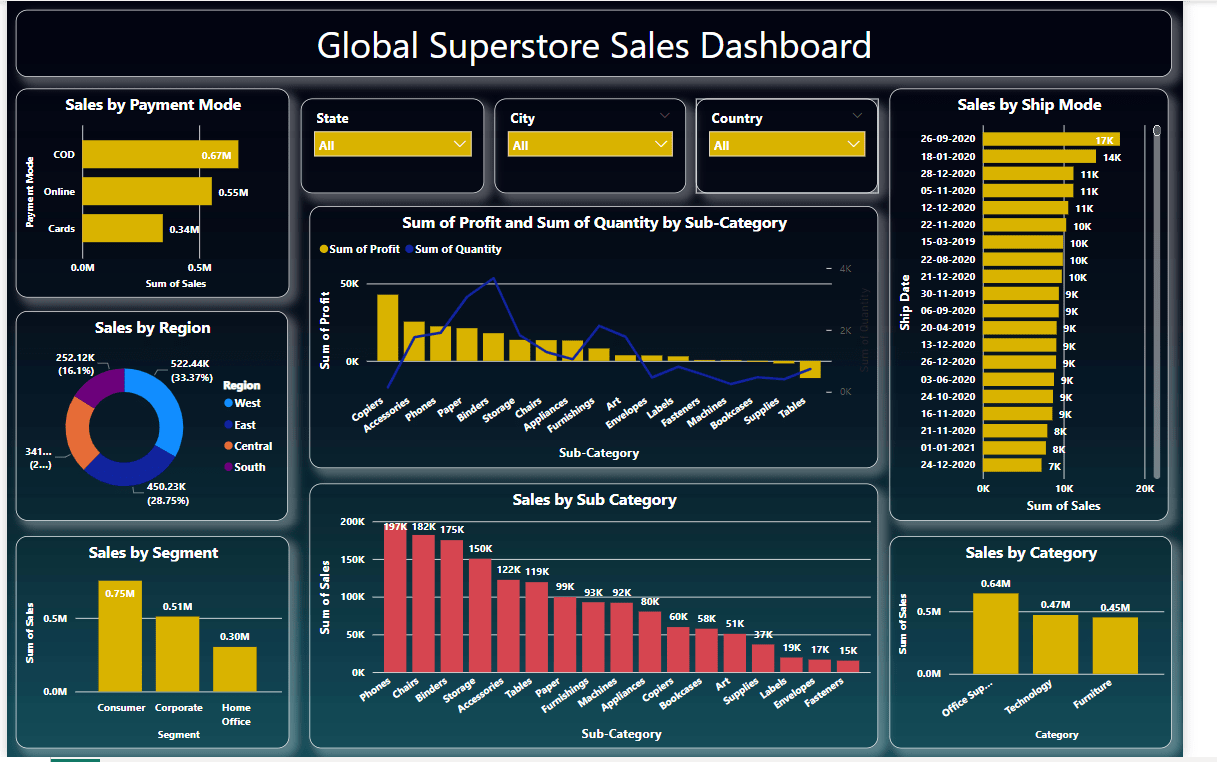This screenshot has width=1217, height=762.
Task: Click the chevron on the City slicer header
Action: [664, 117]
